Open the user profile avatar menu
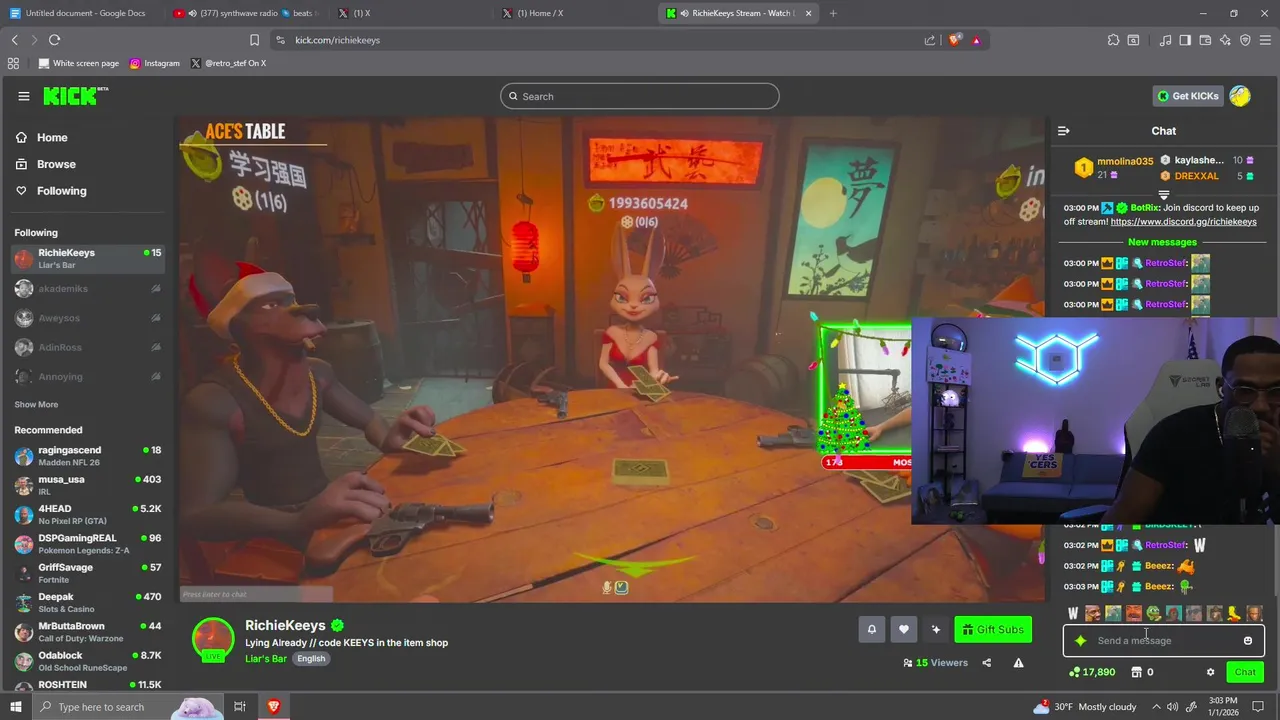 click(1240, 96)
